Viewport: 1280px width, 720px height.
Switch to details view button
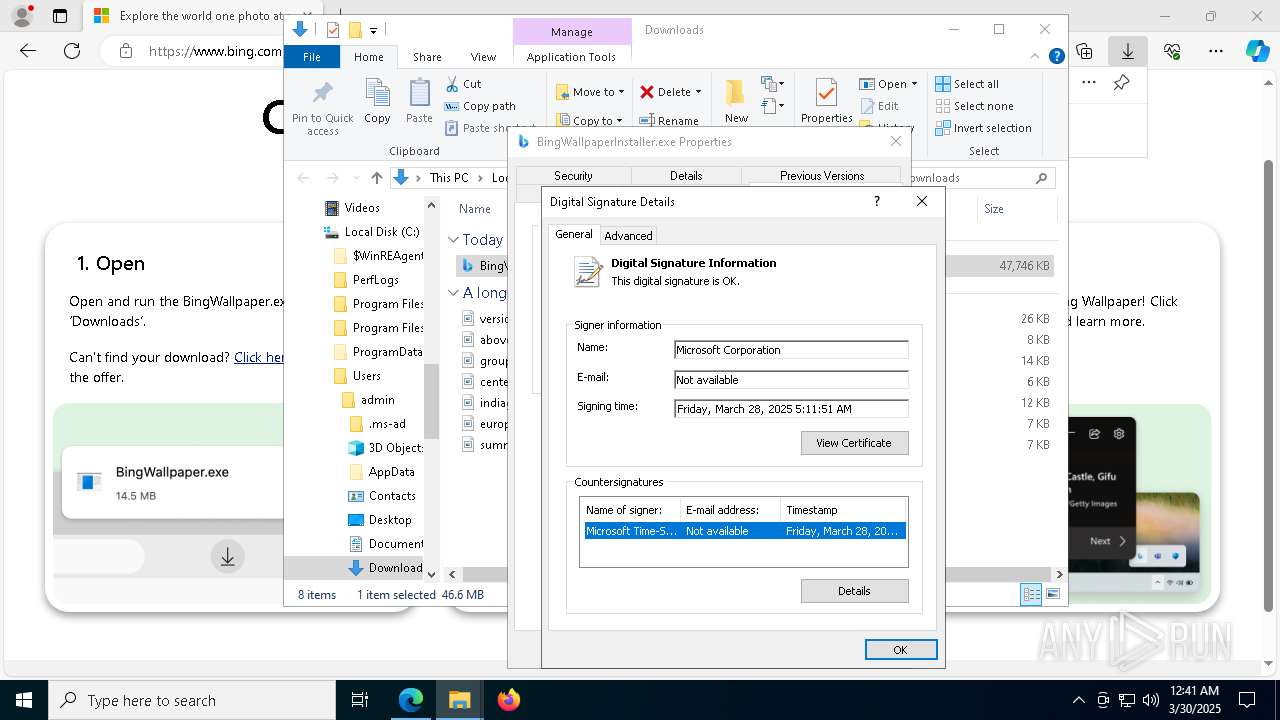tap(1031, 594)
